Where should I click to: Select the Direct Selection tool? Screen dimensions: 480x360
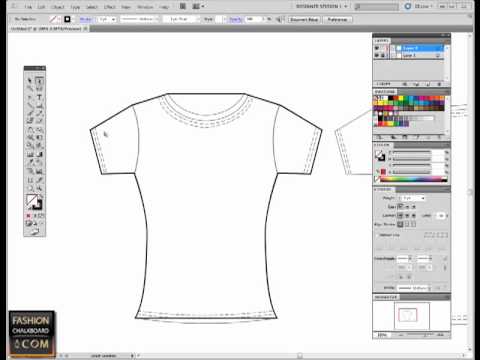click(39, 81)
